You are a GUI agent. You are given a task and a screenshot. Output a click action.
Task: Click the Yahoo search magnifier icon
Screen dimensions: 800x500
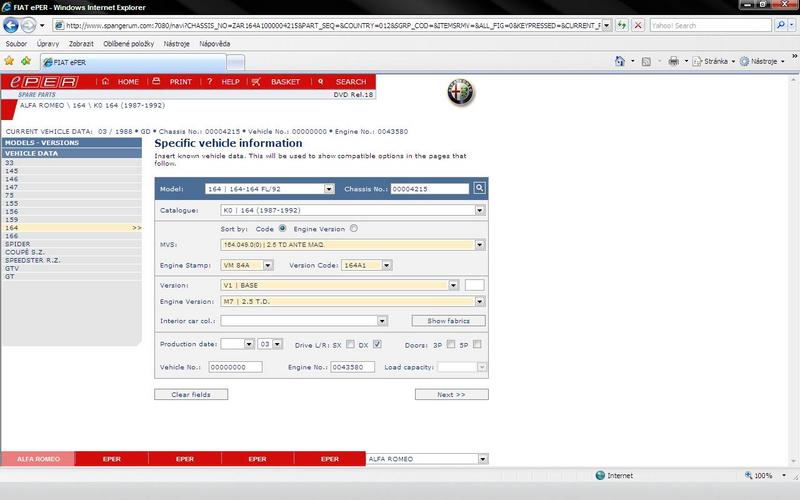(x=780, y=25)
